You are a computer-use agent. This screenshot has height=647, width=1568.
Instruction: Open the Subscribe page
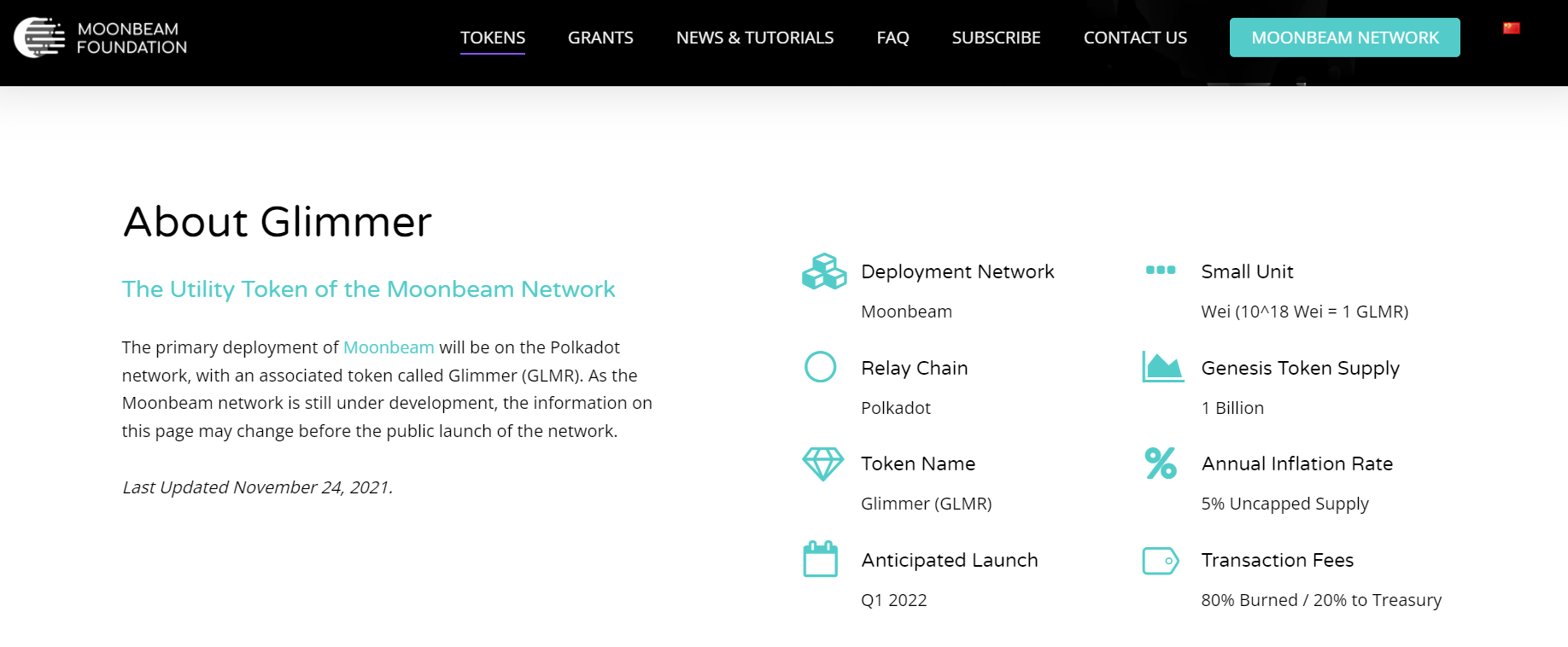click(996, 38)
